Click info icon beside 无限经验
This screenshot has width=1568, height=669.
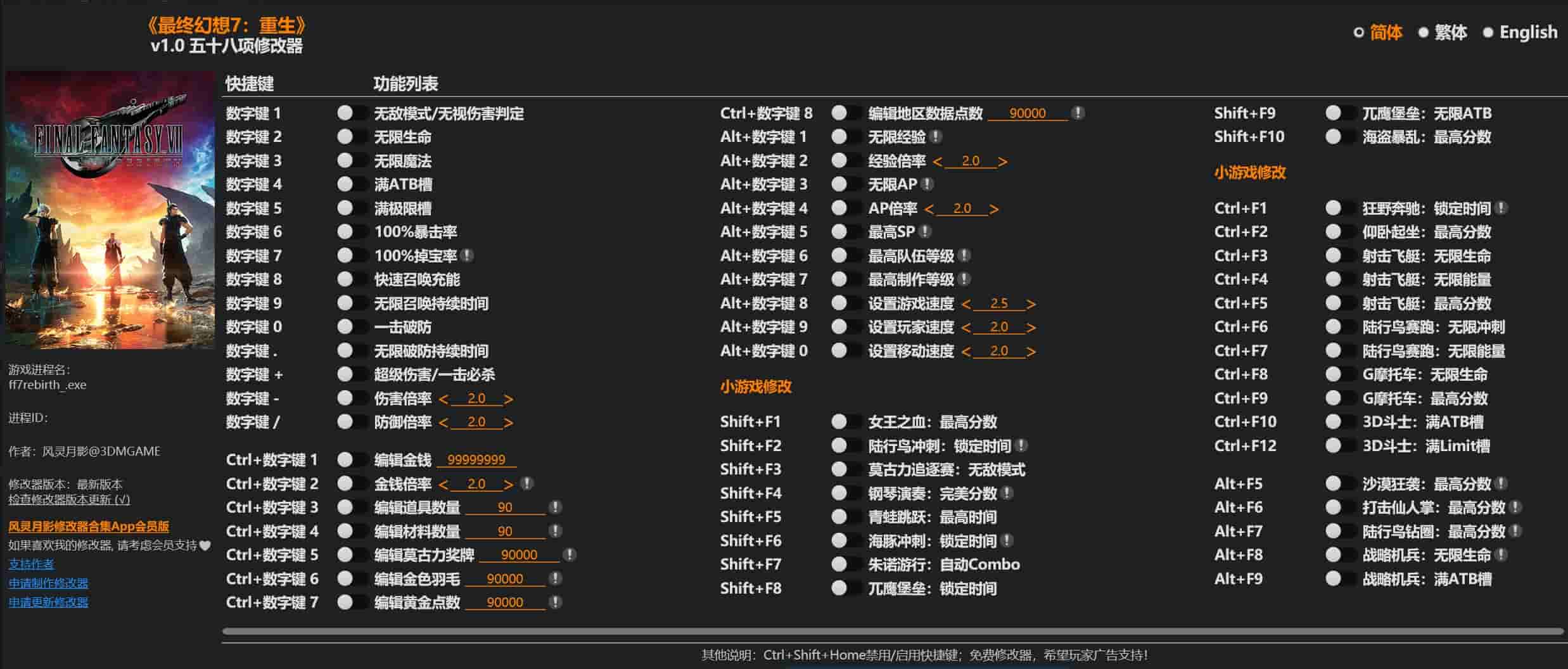[x=936, y=137]
